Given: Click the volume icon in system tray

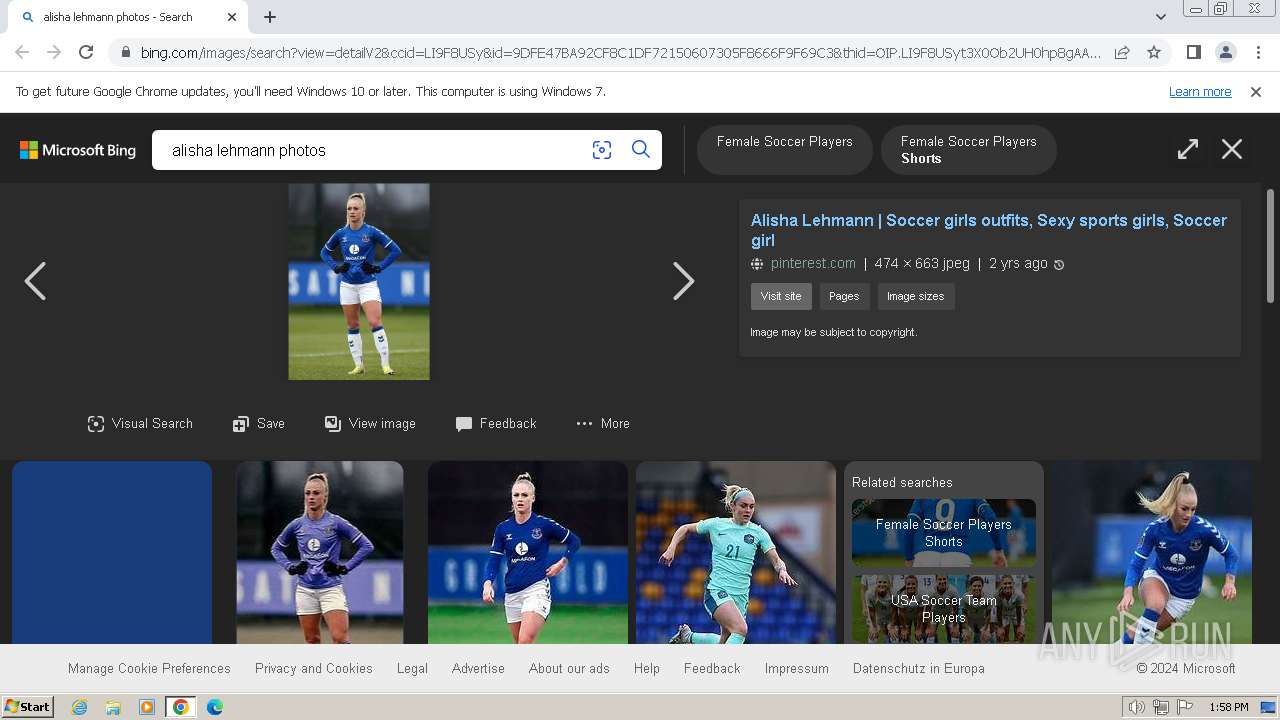Looking at the screenshot, I should point(1137,707).
